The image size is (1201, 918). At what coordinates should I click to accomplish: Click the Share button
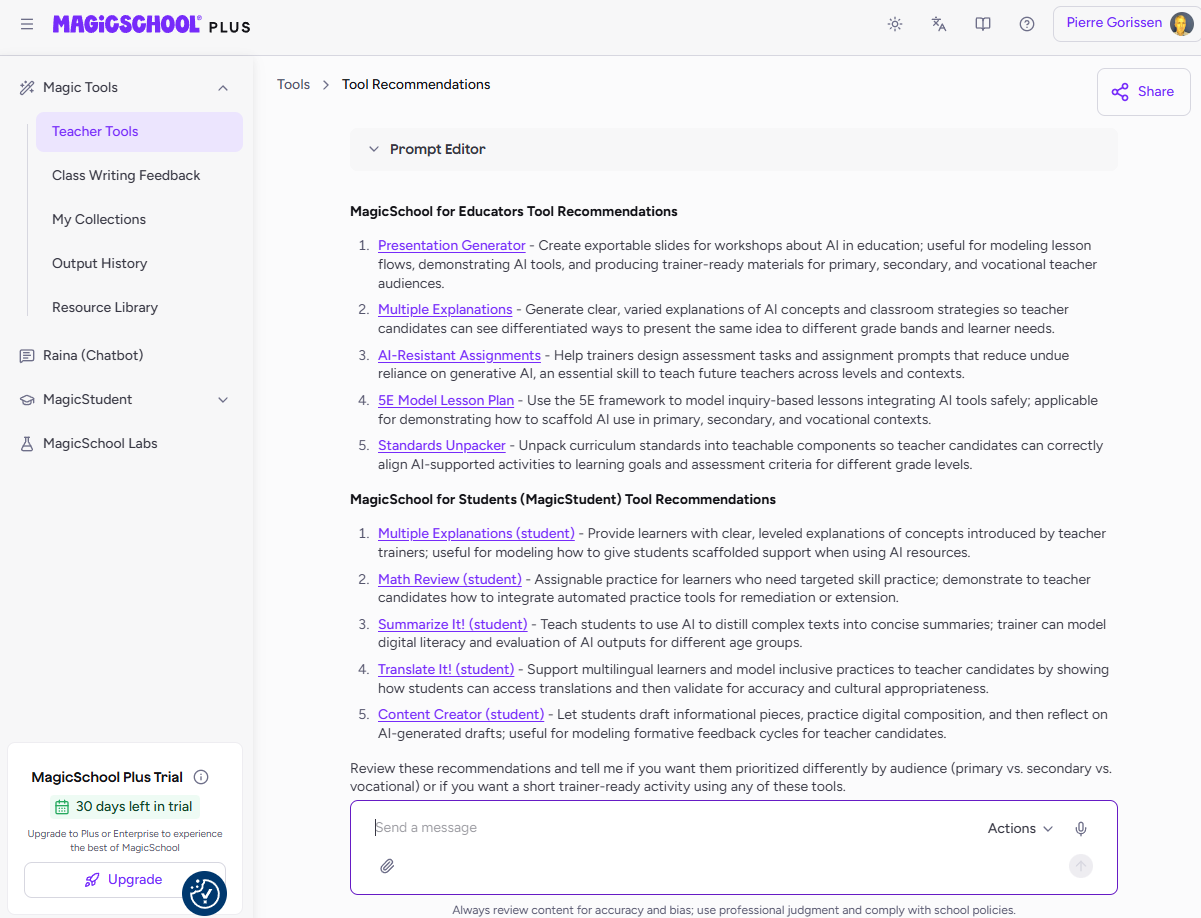coord(1143,92)
